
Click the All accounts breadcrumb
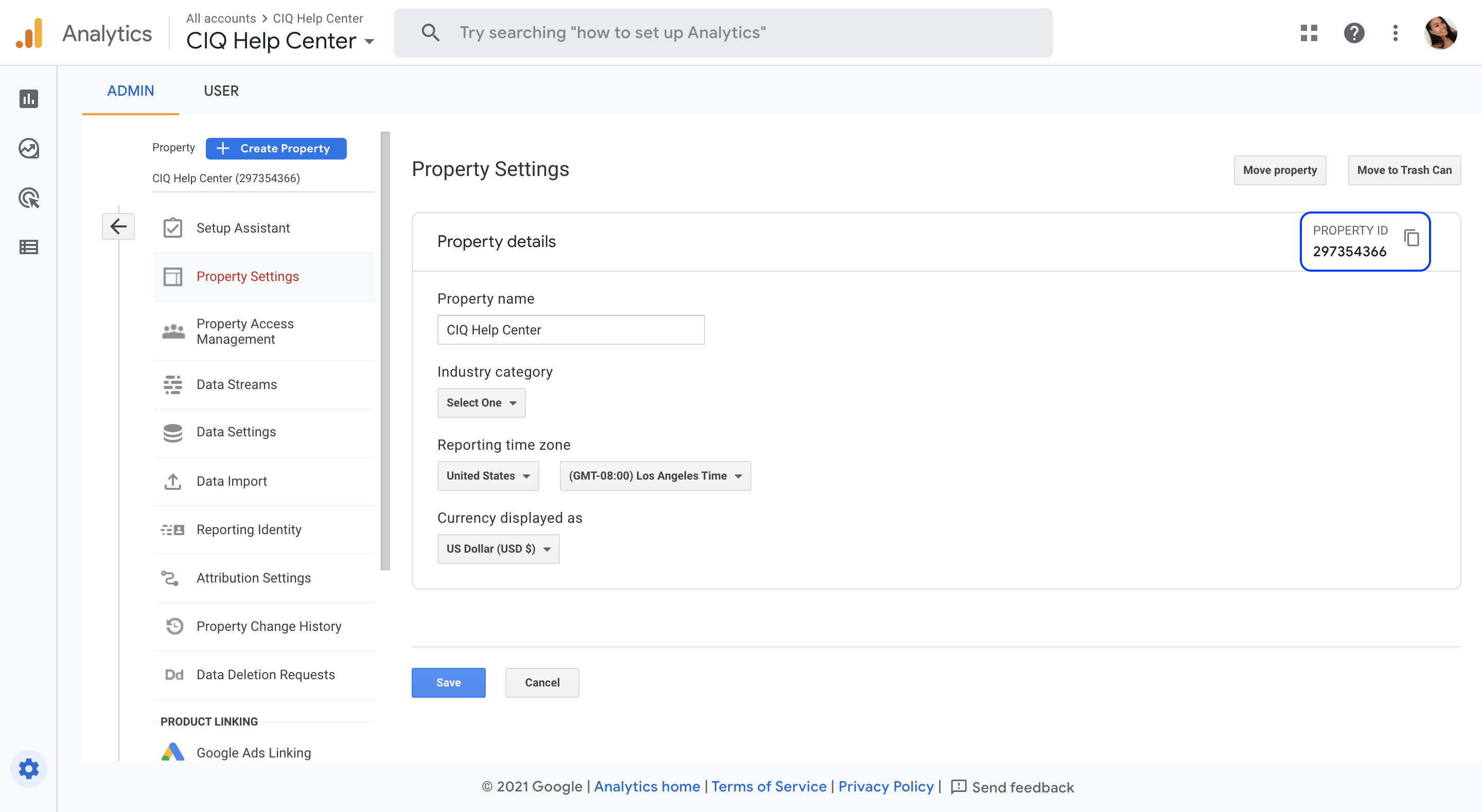(x=221, y=19)
